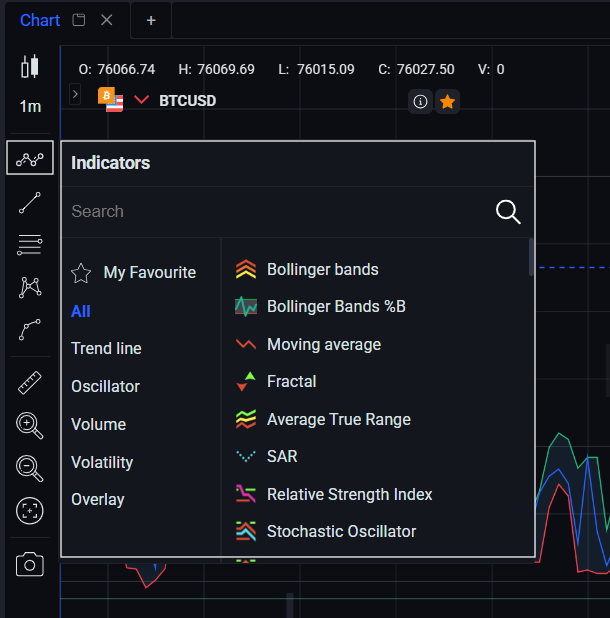Open the BTCUSD symbol dropdown arrow
Screen dimensions: 610x618
[x=141, y=99]
